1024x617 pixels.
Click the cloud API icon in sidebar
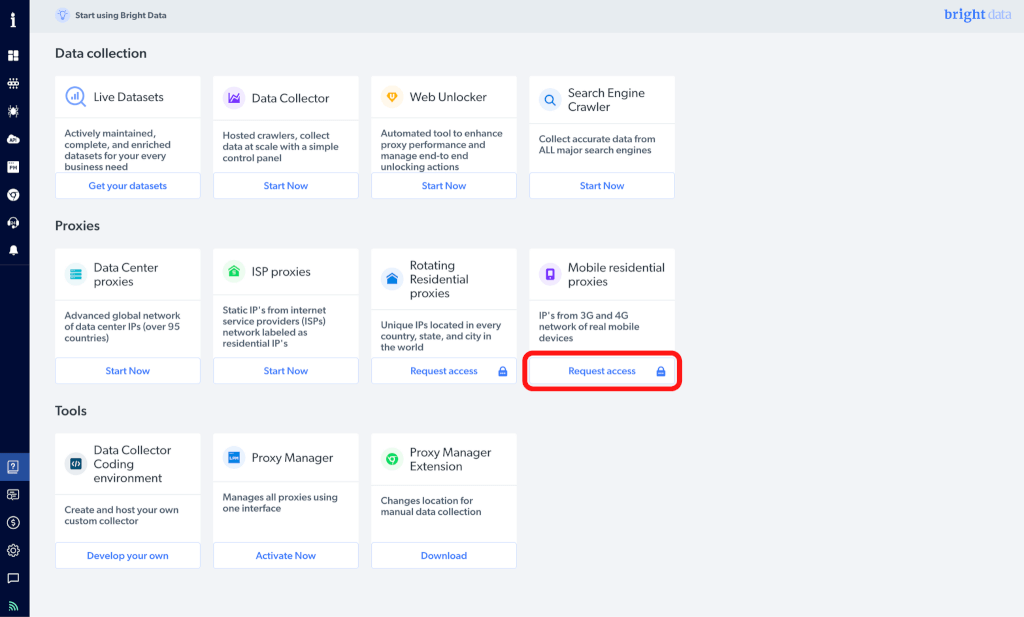point(14,139)
